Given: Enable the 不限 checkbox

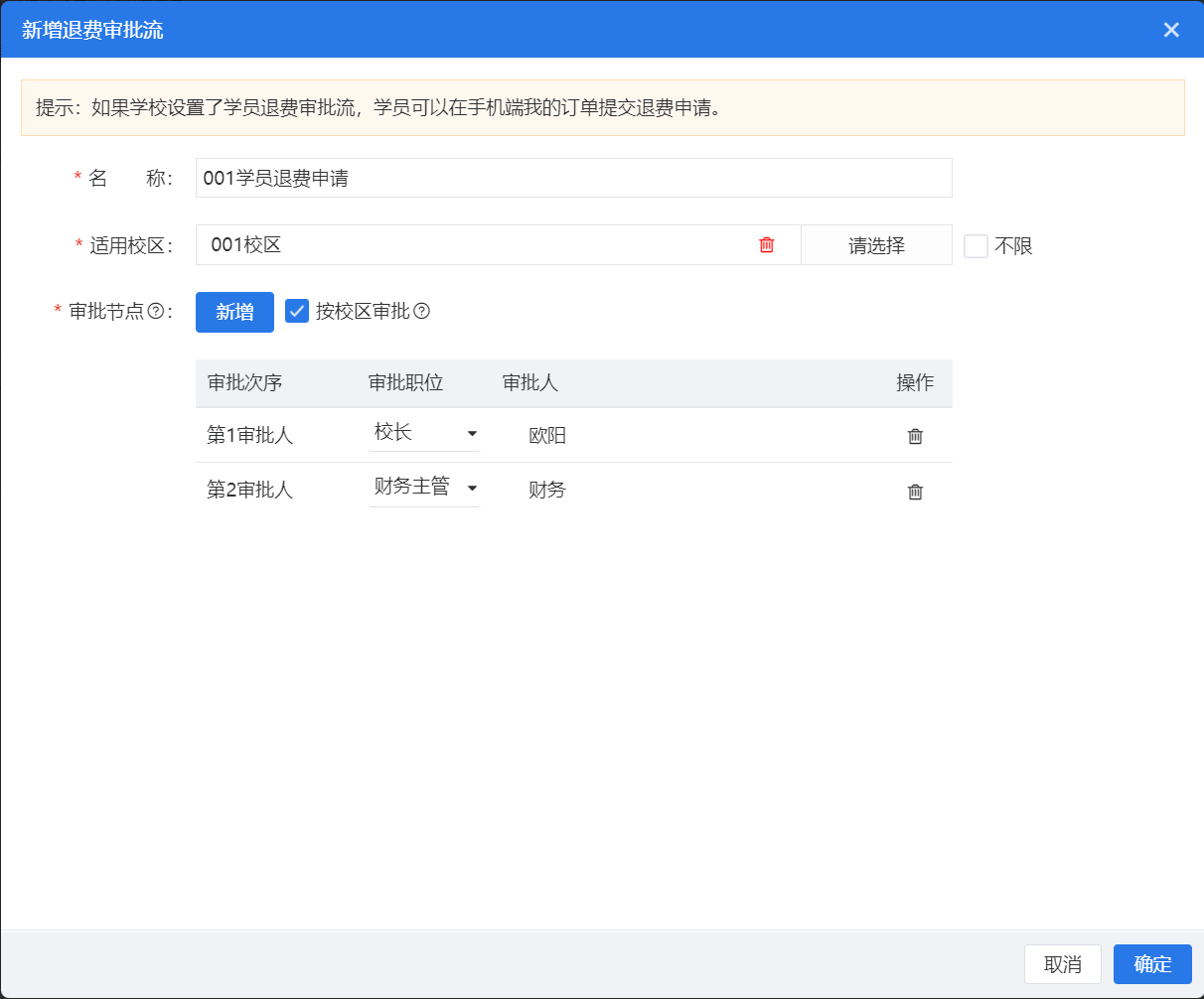Looking at the screenshot, I should 976,246.
